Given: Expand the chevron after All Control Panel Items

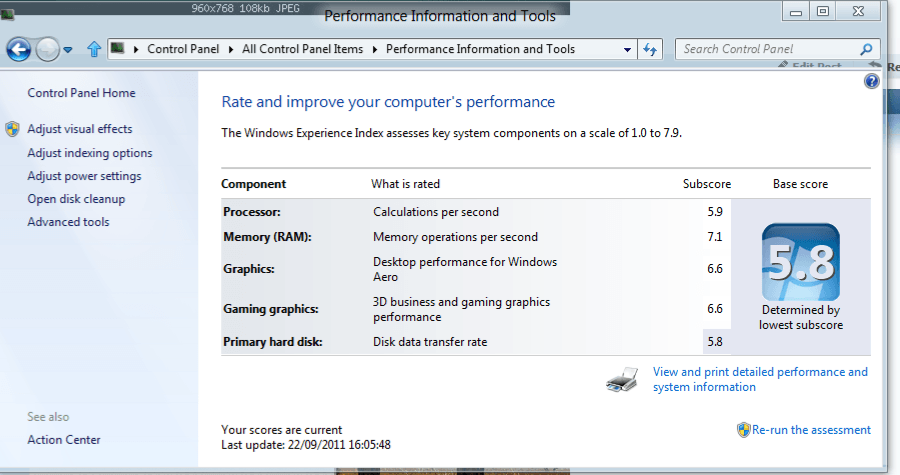Looking at the screenshot, I should pyautogui.click(x=376, y=49).
